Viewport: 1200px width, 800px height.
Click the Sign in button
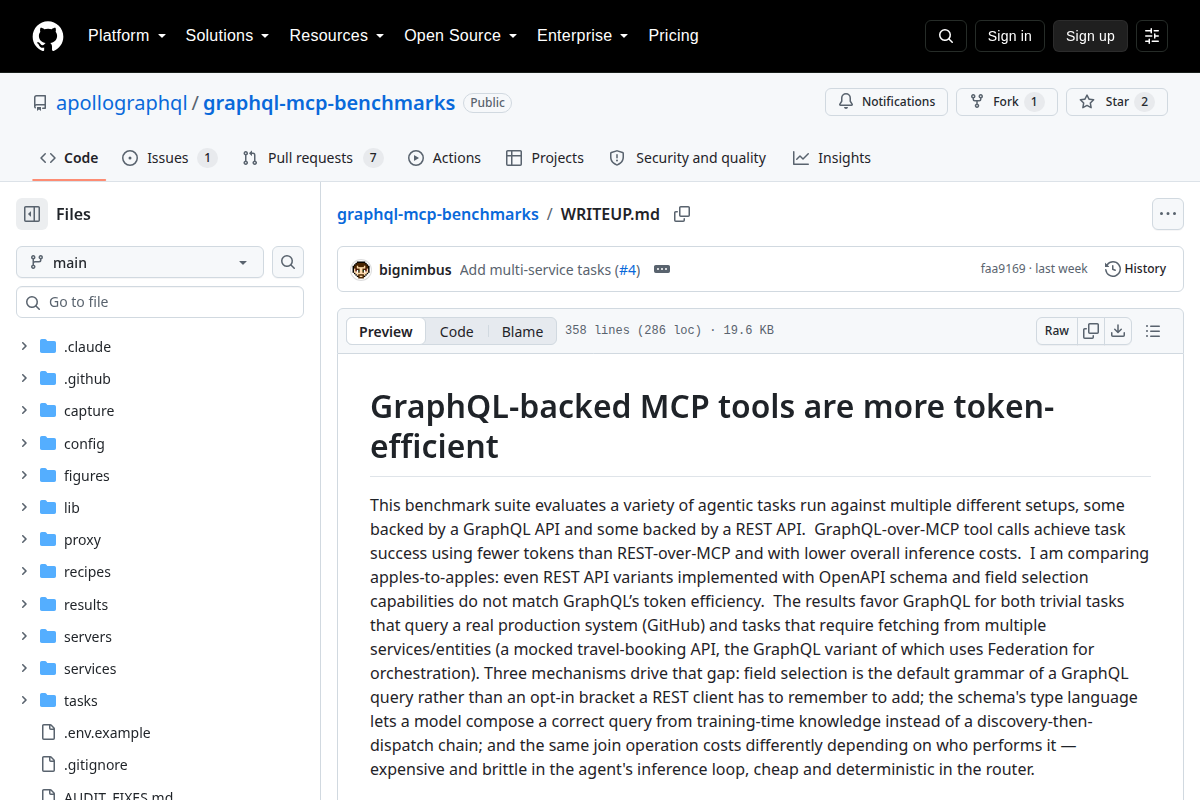tap(1009, 36)
